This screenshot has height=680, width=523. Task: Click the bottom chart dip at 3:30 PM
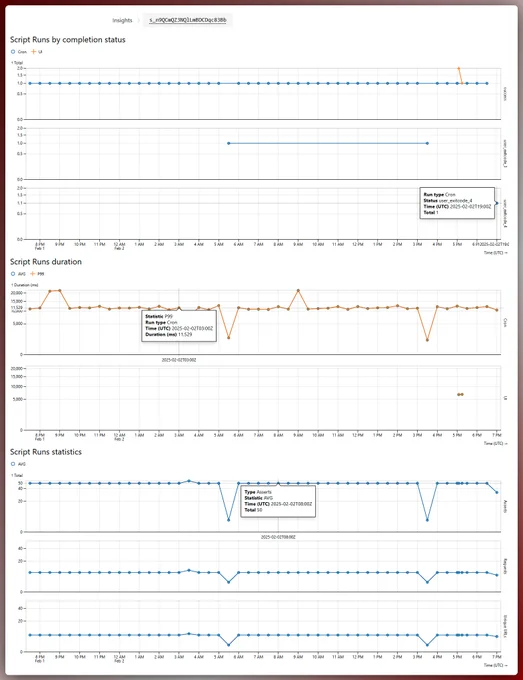(x=427, y=645)
